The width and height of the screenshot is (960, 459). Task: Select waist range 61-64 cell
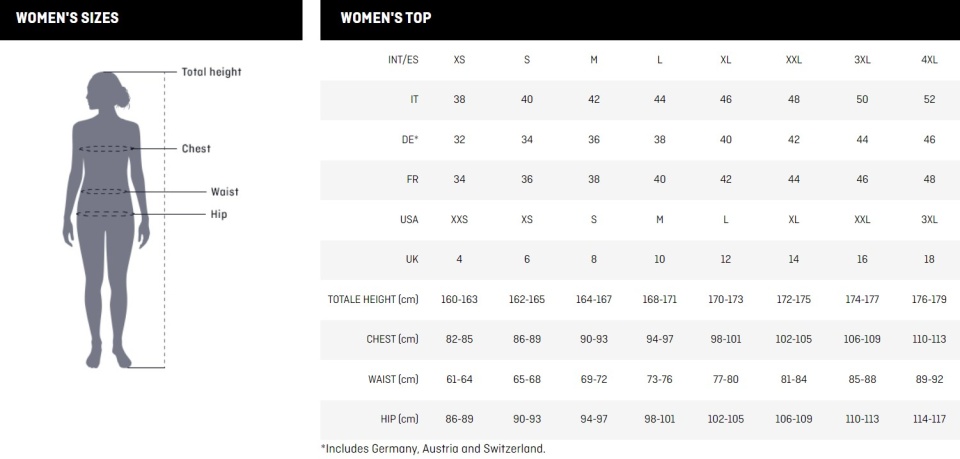[x=459, y=379]
